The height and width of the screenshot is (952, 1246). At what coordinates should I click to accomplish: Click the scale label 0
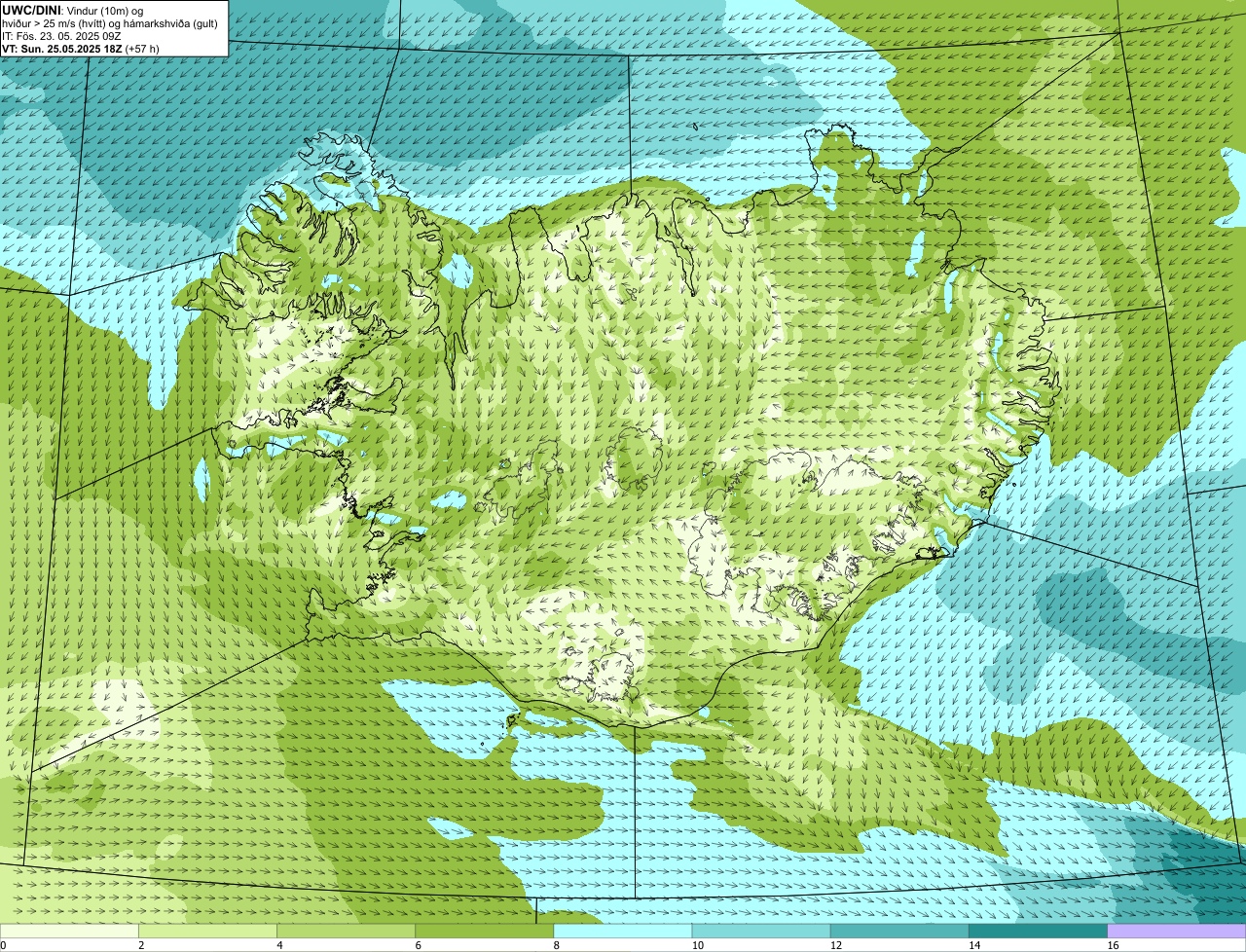(4, 945)
